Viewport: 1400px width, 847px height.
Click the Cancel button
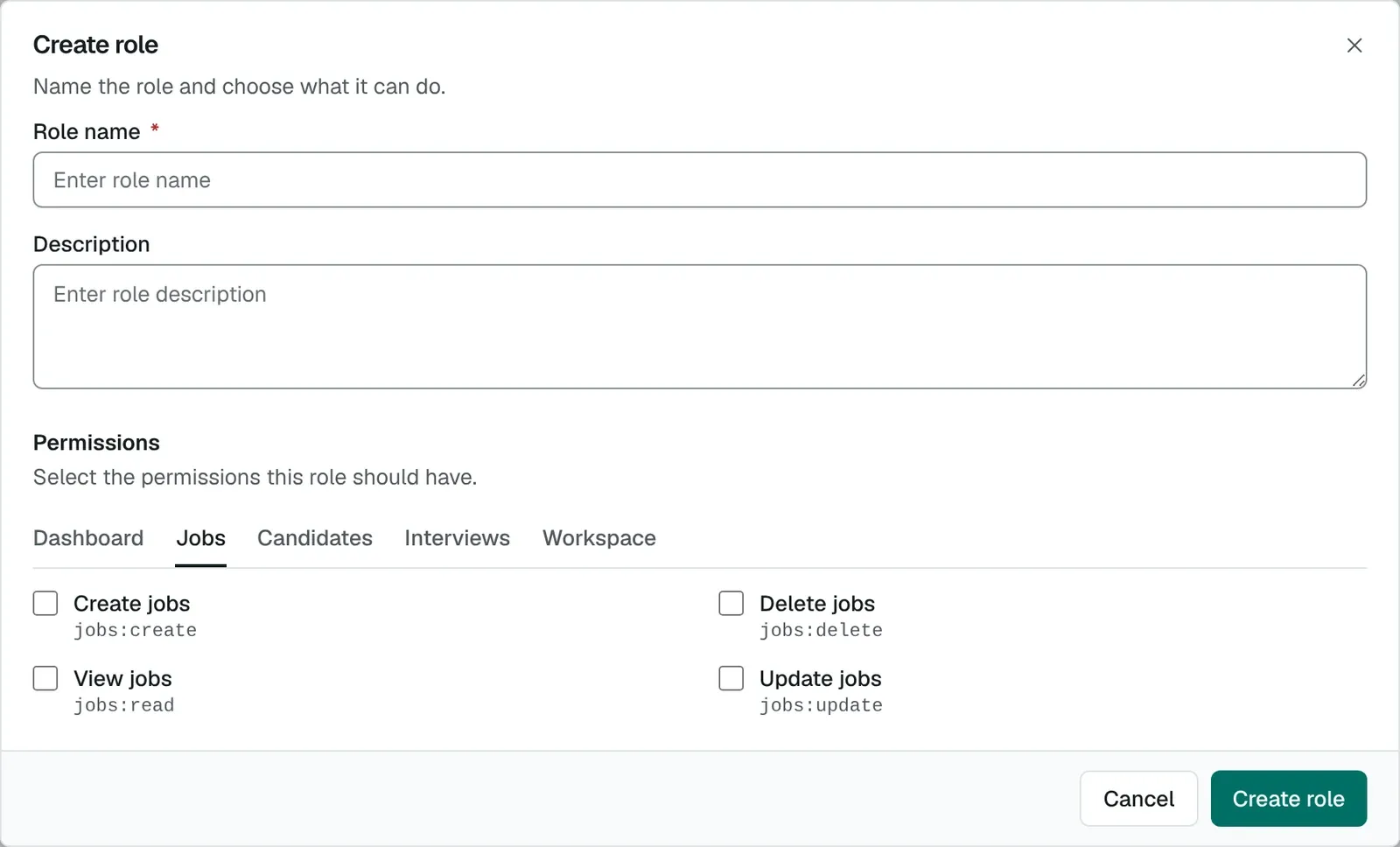click(x=1138, y=799)
